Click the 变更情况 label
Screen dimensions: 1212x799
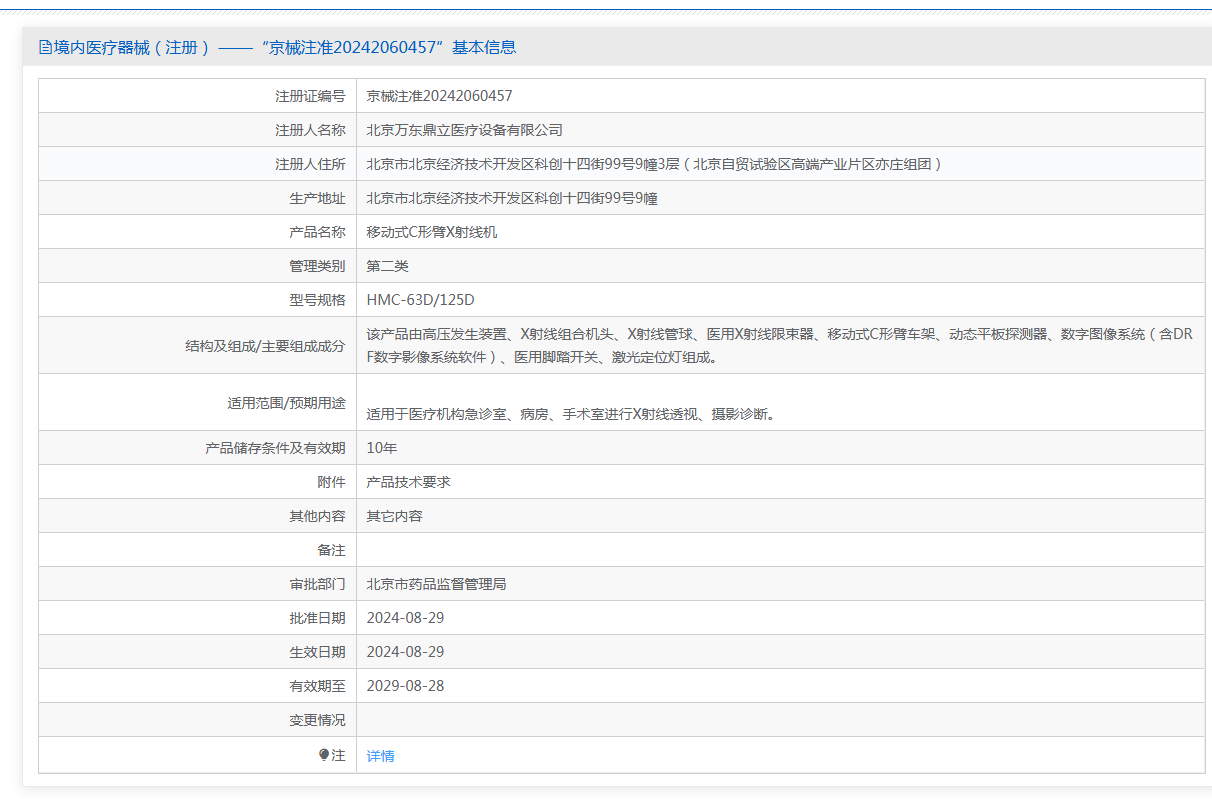(x=317, y=720)
